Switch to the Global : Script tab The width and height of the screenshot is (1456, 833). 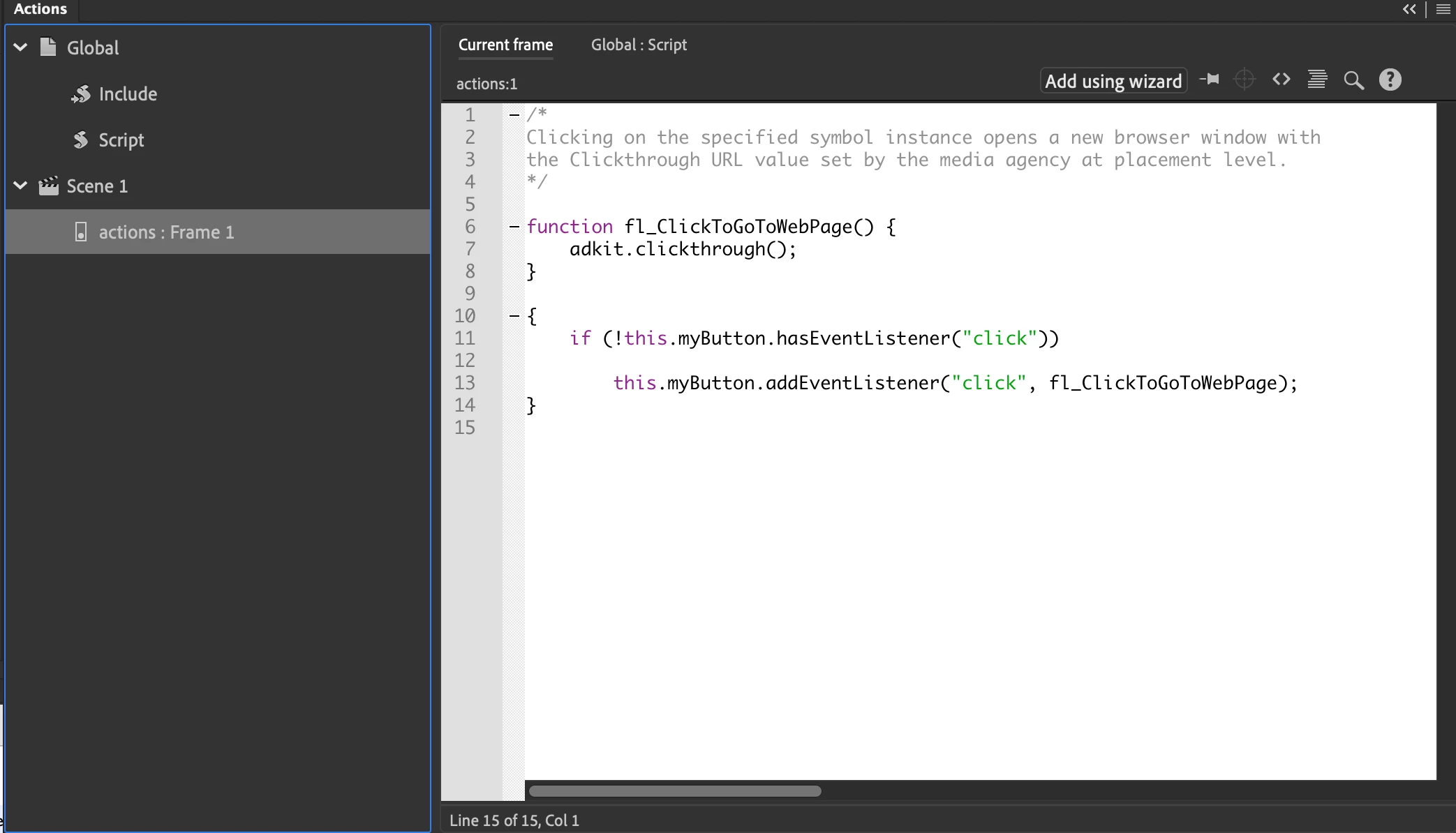(x=638, y=45)
